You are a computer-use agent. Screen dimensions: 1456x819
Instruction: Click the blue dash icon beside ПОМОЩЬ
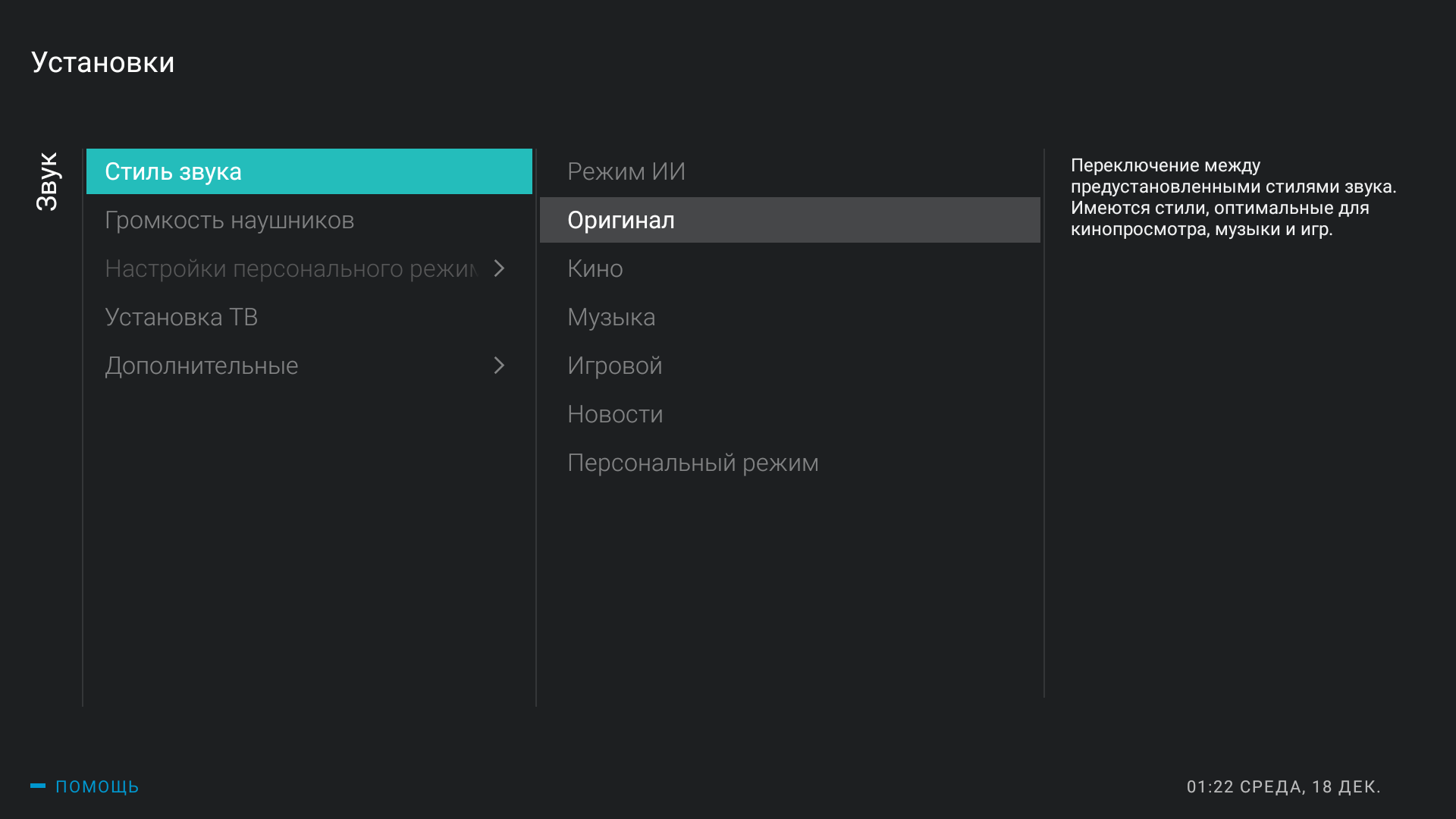coord(38,786)
